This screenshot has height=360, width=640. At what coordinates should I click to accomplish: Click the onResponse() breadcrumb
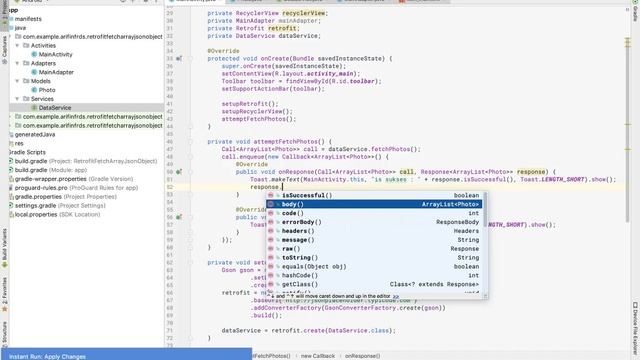pos(362,356)
